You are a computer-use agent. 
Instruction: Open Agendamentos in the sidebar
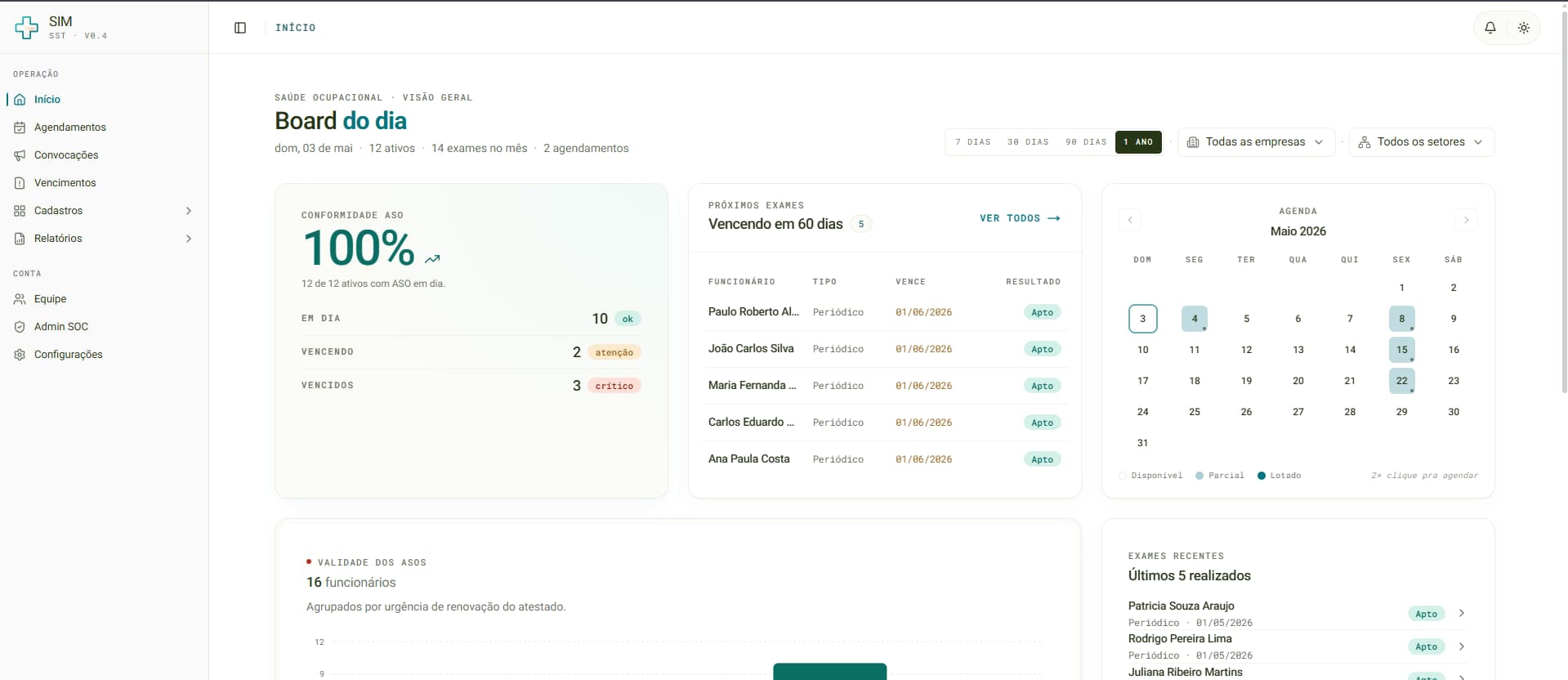[104, 127]
